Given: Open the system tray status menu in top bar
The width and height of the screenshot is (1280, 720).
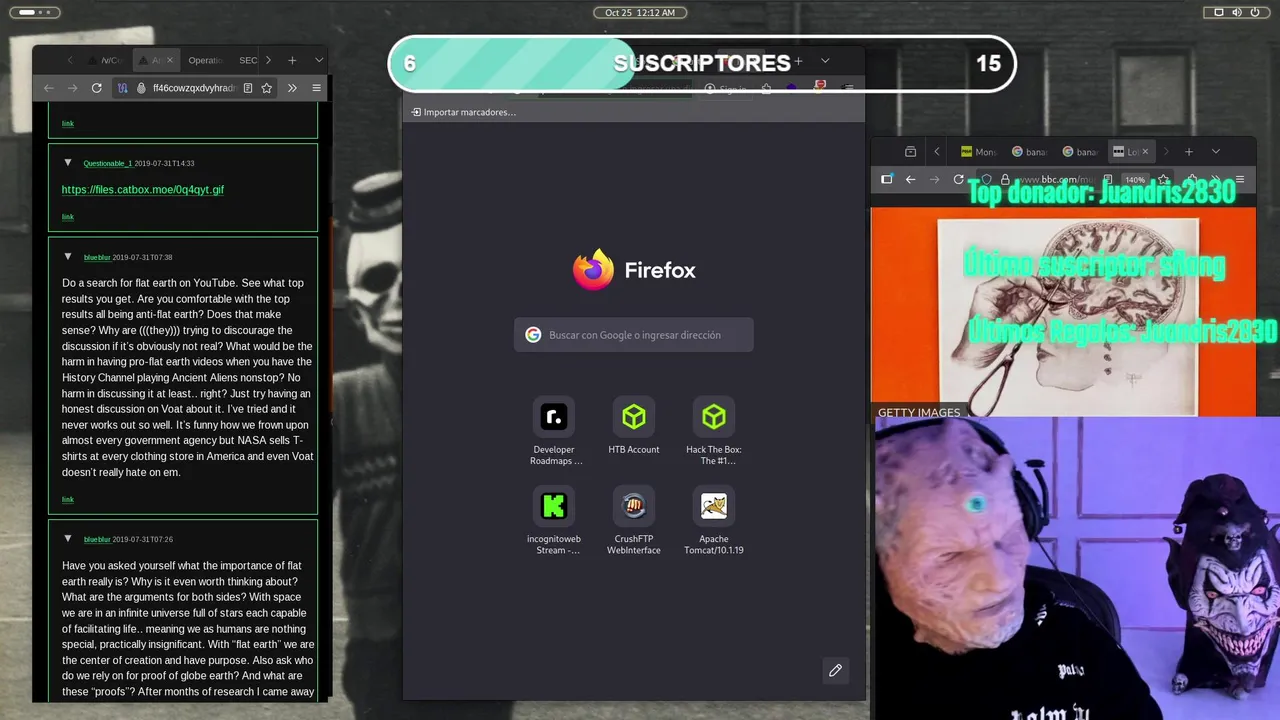Looking at the screenshot, I should tap(1237, 13).
